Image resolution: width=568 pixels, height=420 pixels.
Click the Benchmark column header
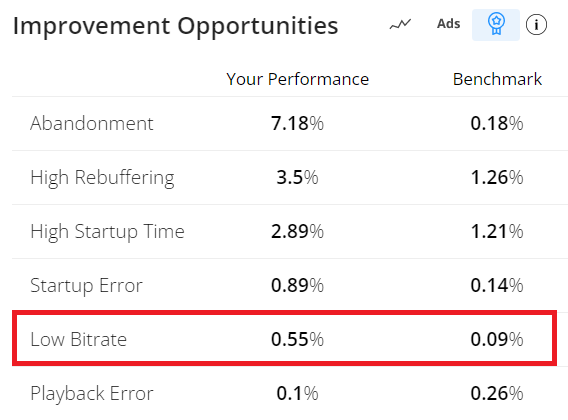click(497, 79)
